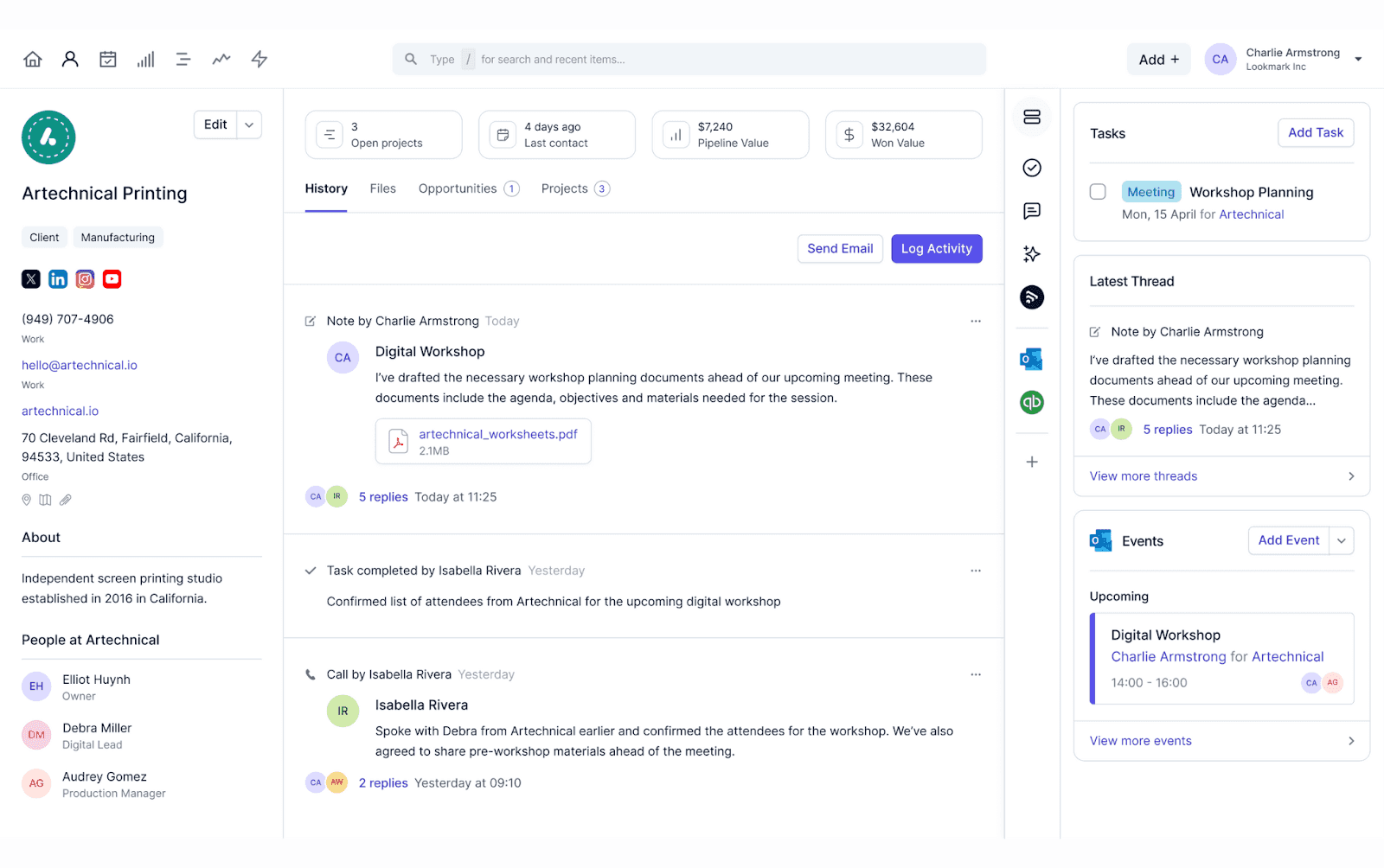Click the bar chart reports icon
This screenshot has height=868, width=1384.
coord(145,59)
